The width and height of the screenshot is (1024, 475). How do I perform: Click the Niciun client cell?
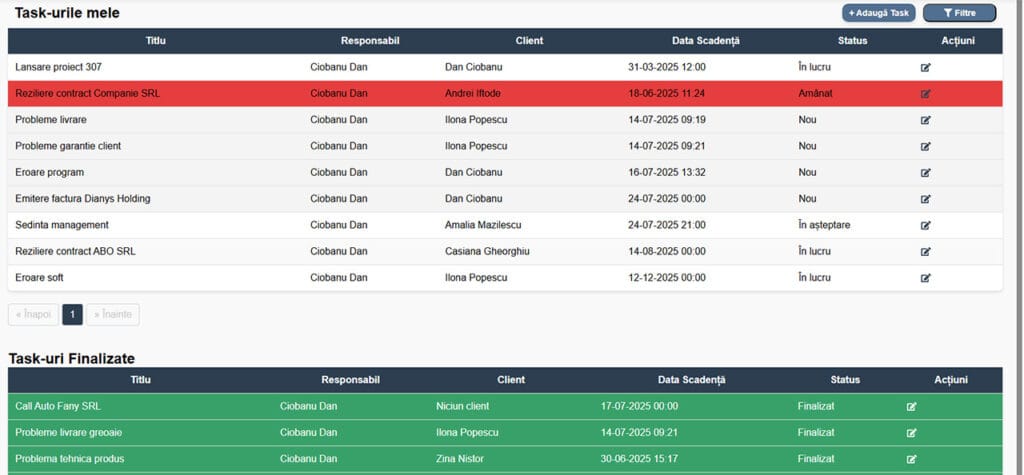(462, 406)
